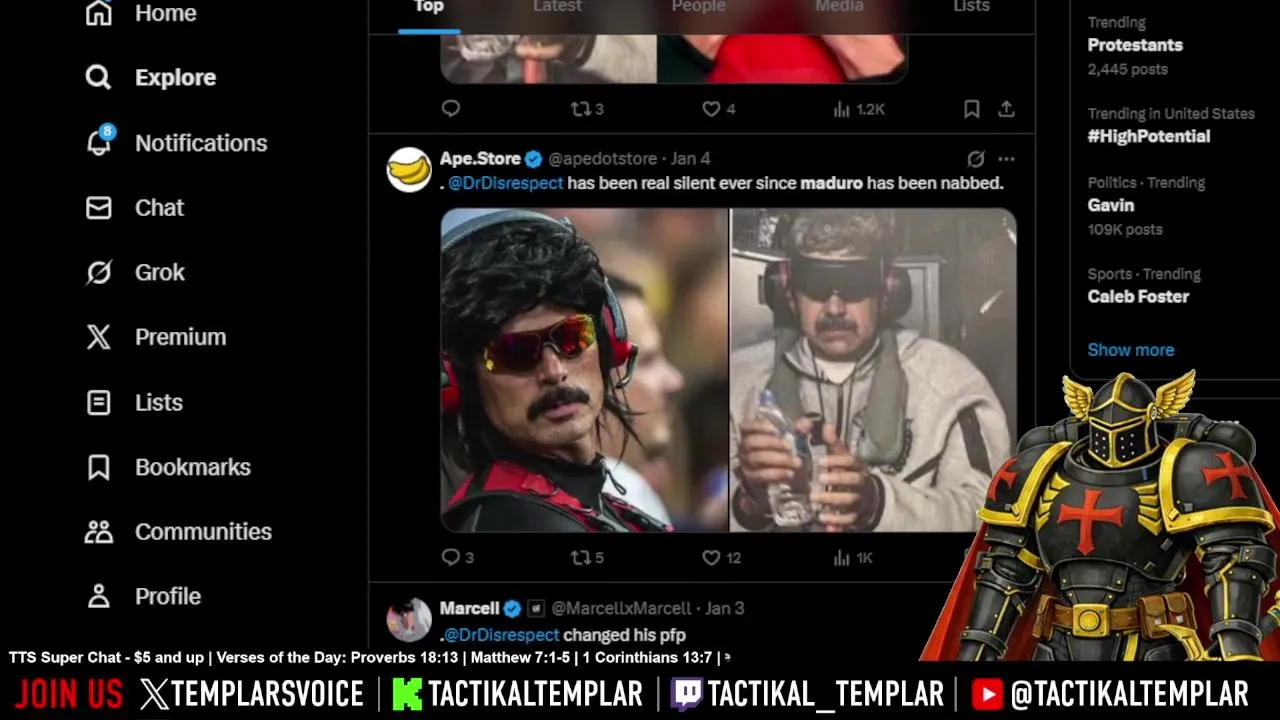1280x720 pixels.
Task: Open the @MarcellxMarcell handle
Action: 621,608
